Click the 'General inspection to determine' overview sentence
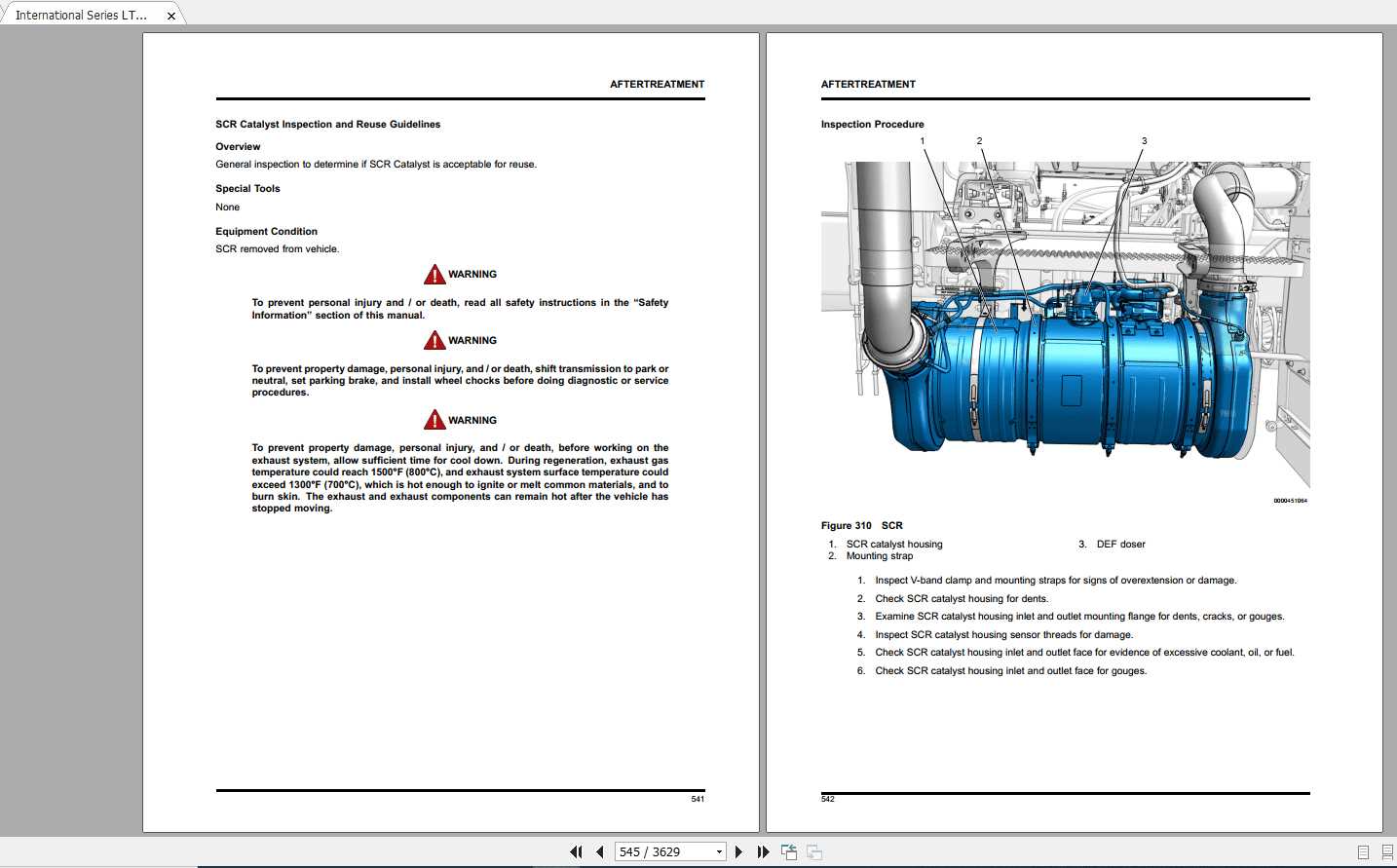1397x868 pixels. pos(376,165)
